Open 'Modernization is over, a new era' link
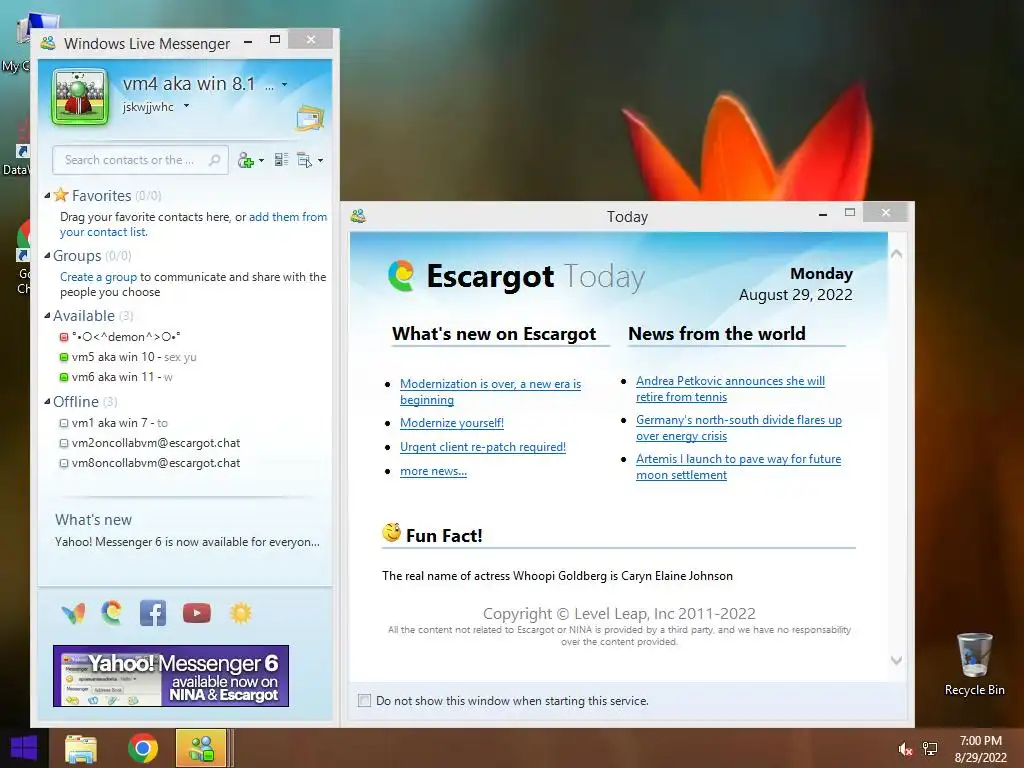Image resolution: width=1024 pixels, height=768 pixels. (490, 392)
